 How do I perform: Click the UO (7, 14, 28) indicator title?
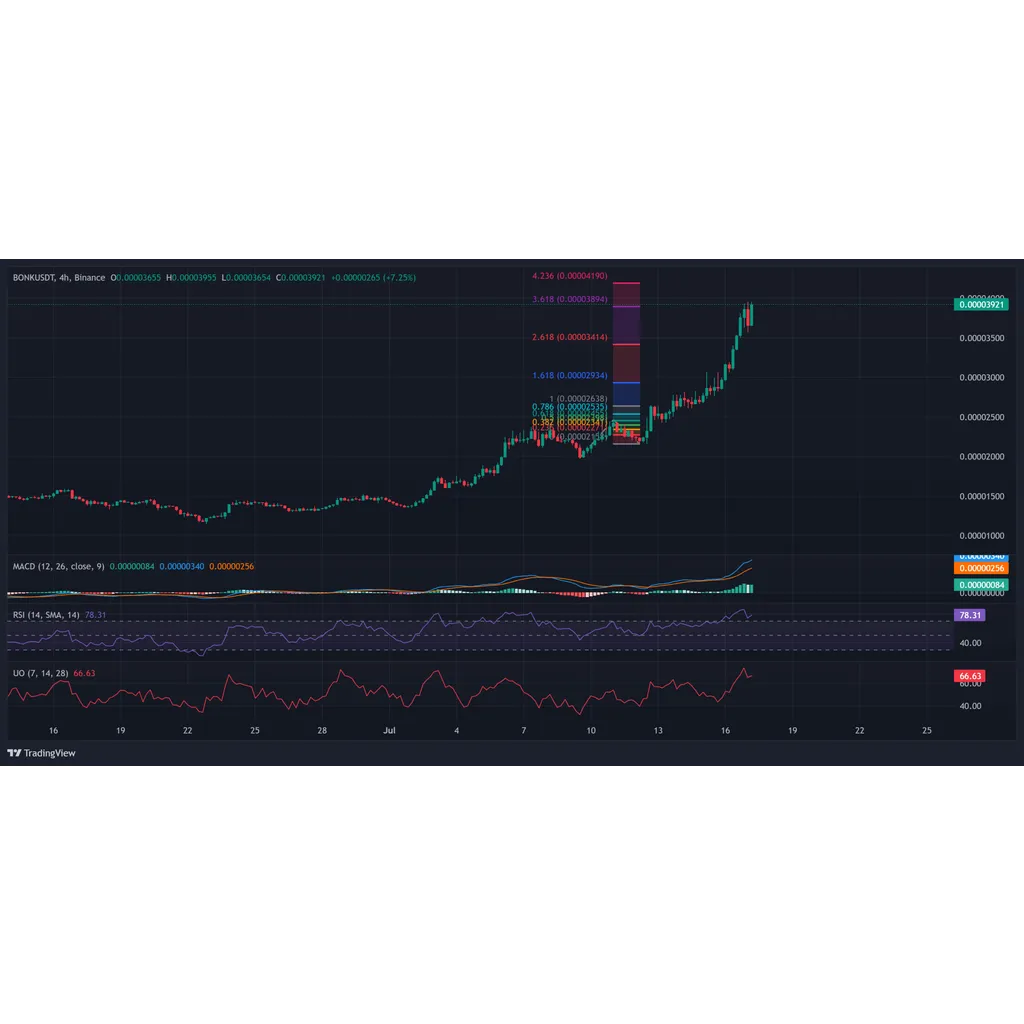point(40,673)
